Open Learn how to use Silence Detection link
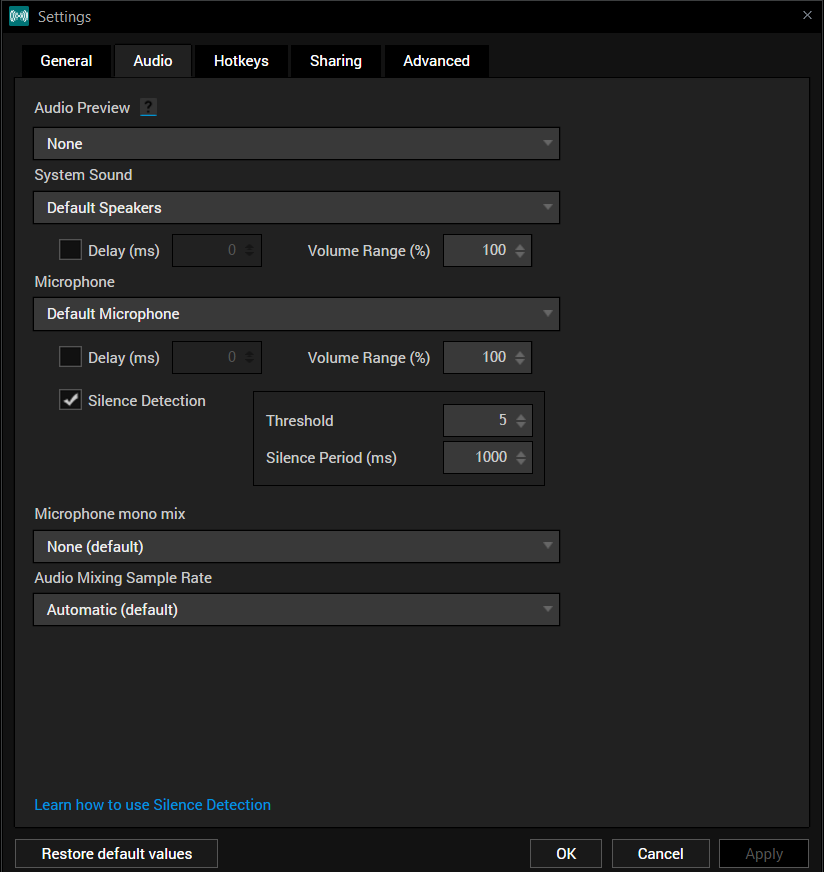 tap(152, 805)
